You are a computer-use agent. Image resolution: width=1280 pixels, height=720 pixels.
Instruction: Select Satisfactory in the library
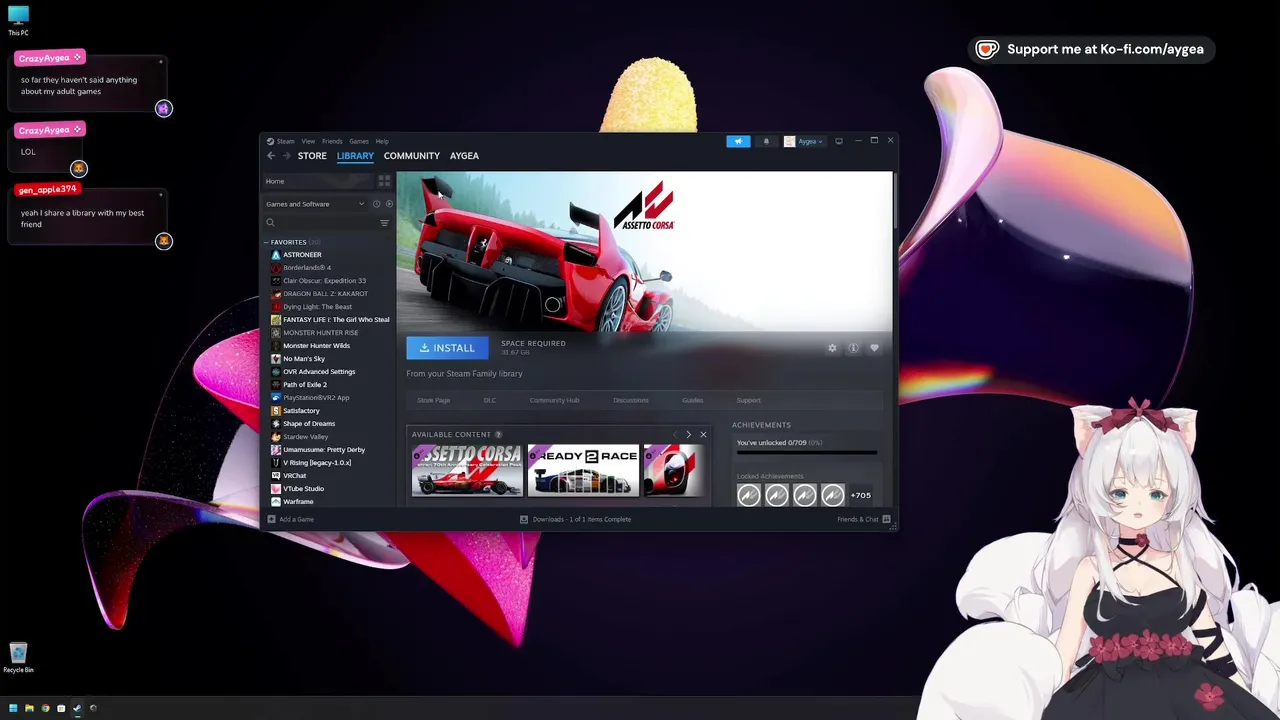pyautogui.click(x=301, y=411)
